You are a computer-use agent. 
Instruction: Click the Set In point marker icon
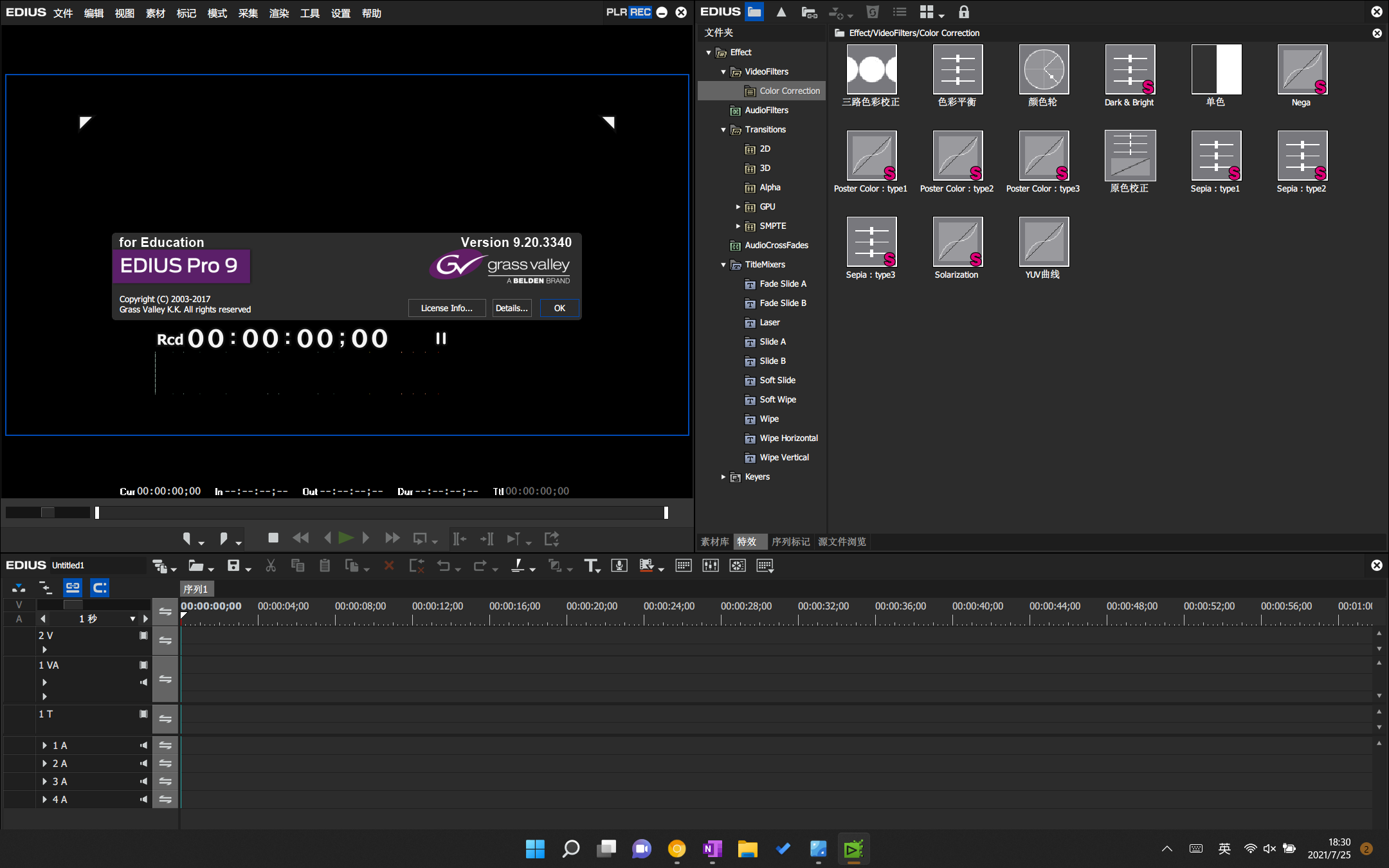tap(187, 538)
